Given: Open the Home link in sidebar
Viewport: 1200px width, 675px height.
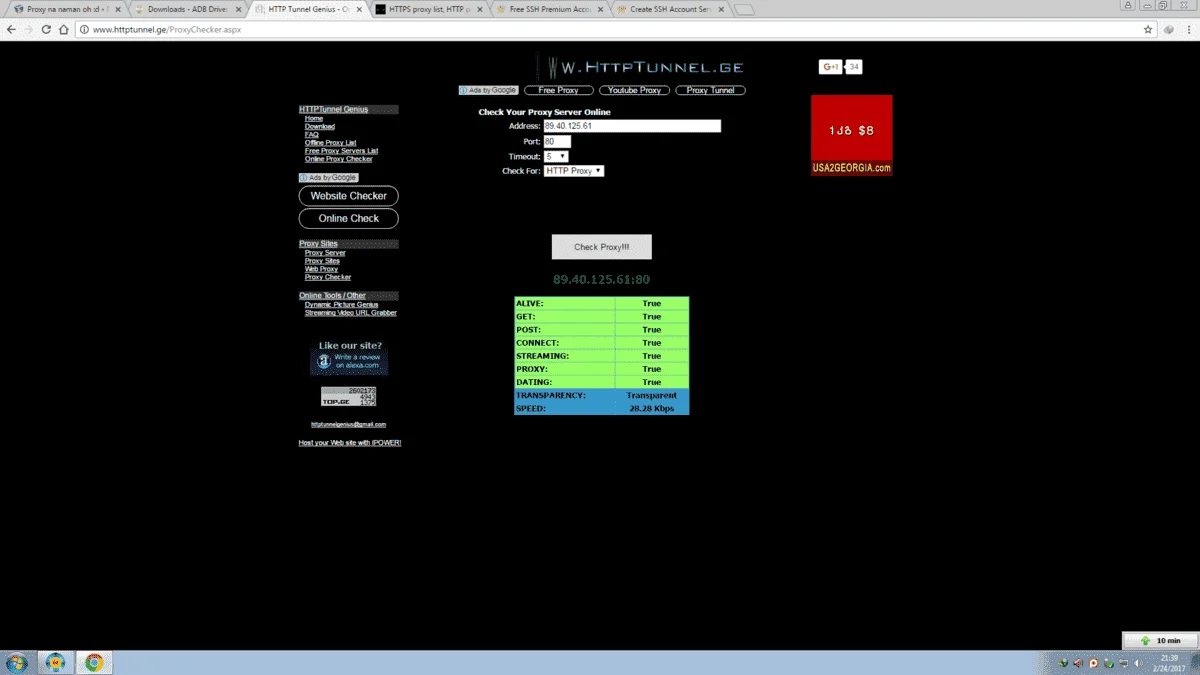Looking at the screenshot, I should tap(314, 119).
